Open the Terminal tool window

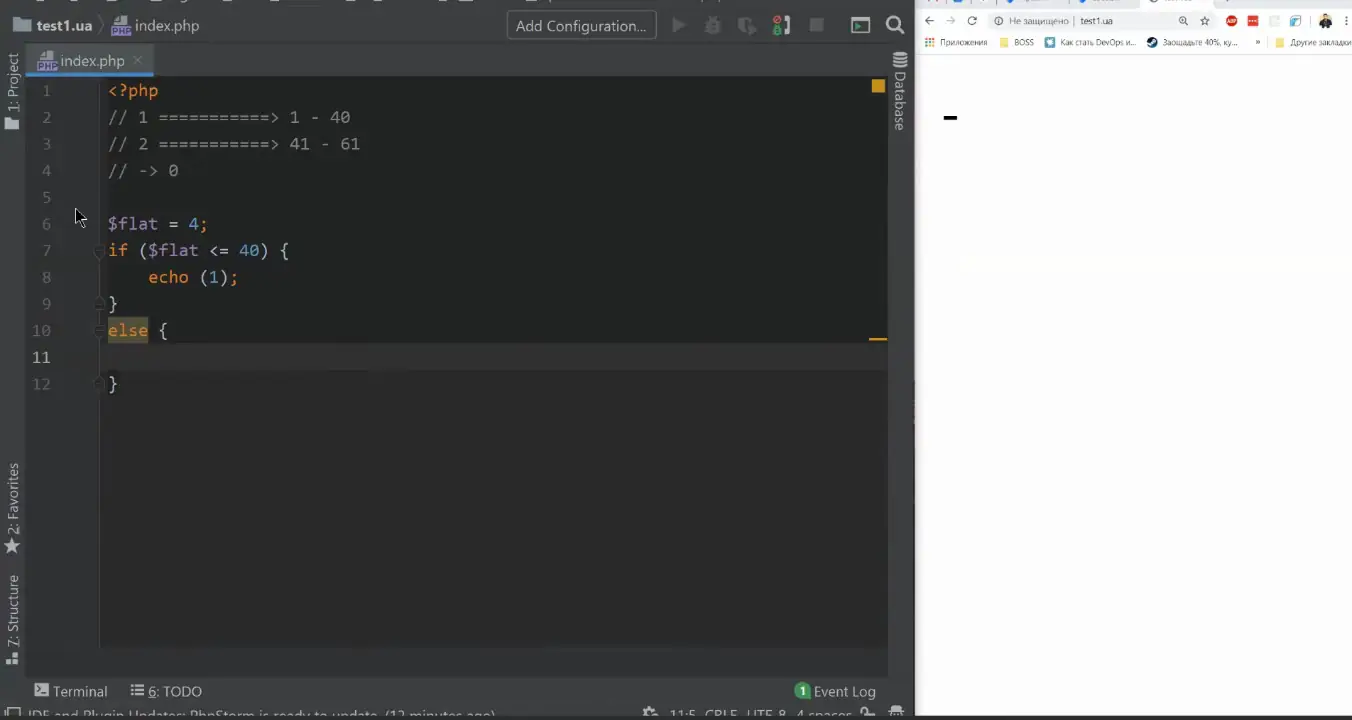[x=71, y=691]
